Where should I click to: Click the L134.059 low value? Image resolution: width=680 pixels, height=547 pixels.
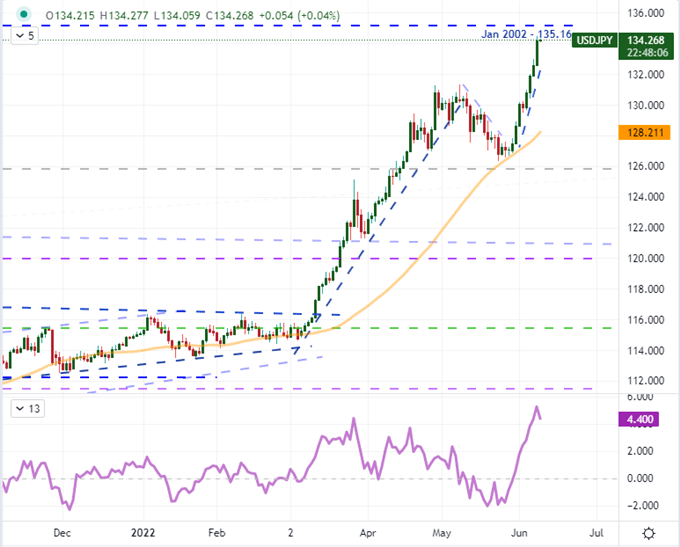177,16
